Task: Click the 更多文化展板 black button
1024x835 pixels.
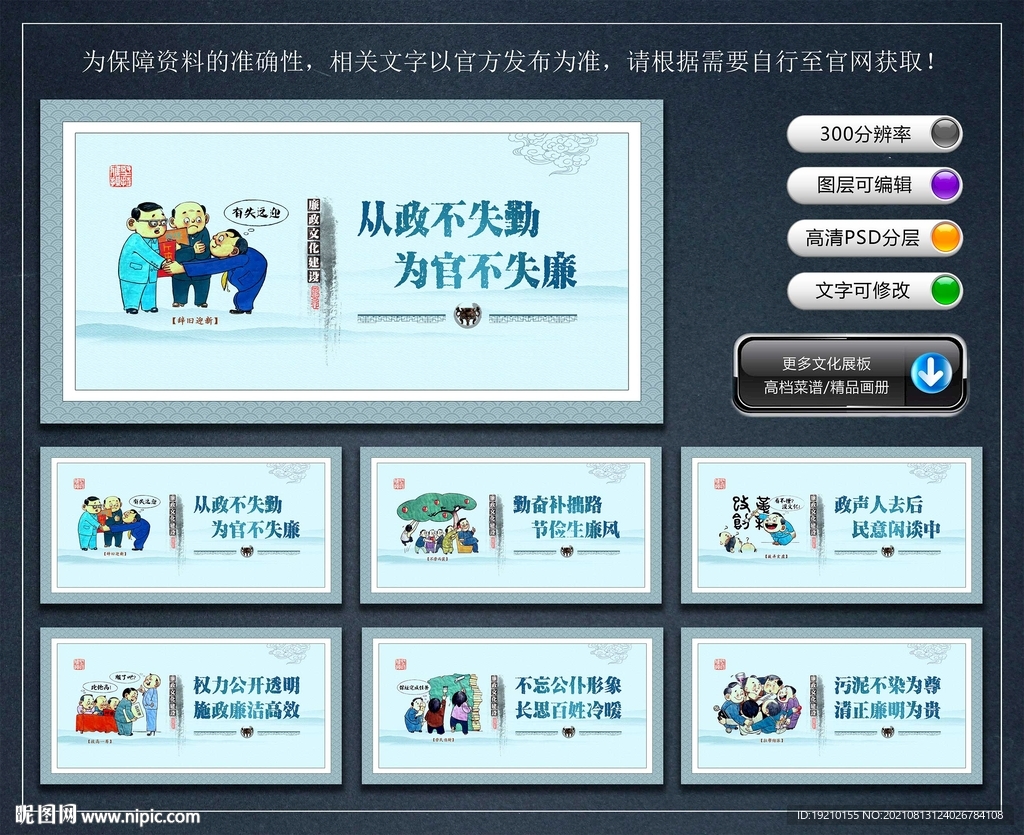Action: (x=850, y=374)
